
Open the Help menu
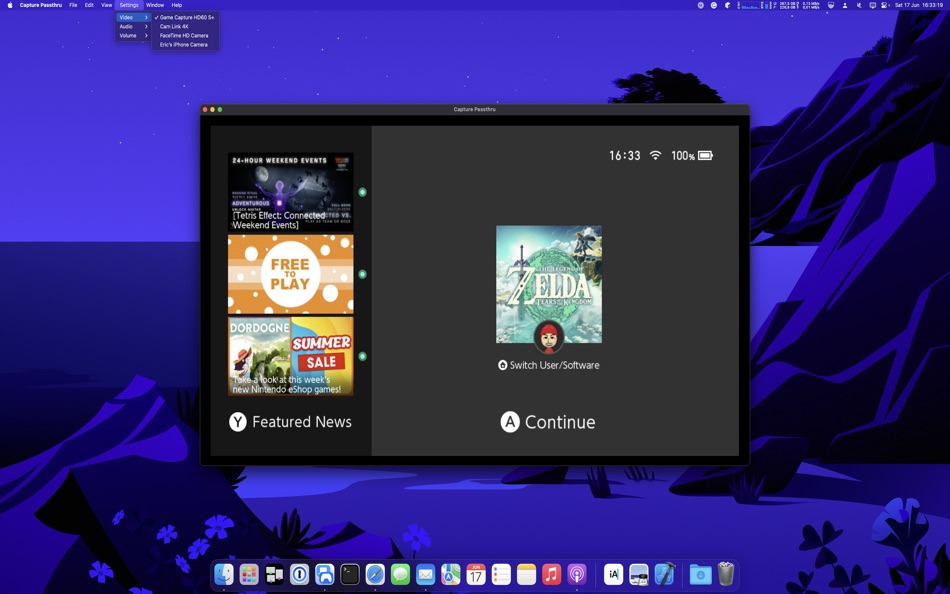point(176,5)
